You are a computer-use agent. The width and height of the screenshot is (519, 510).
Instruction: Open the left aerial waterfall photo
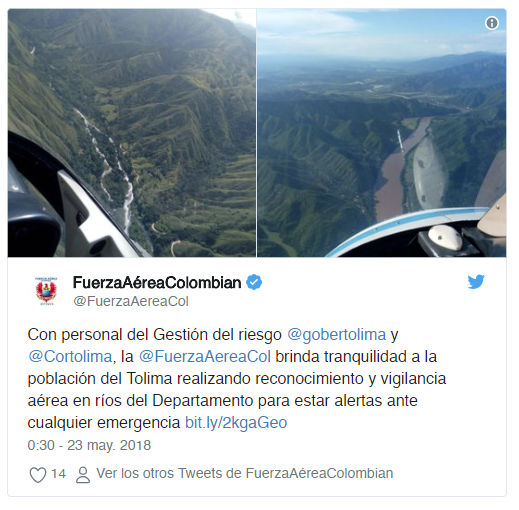coord(132,133)
